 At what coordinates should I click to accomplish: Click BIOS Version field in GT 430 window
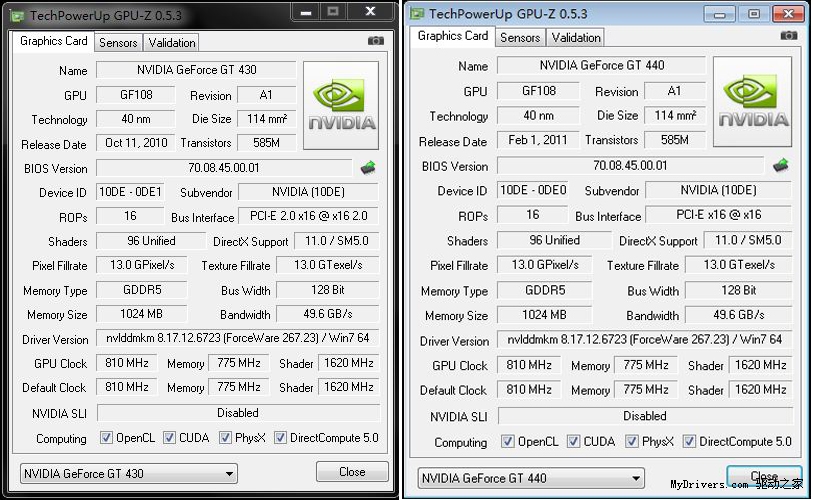point(224,168)
